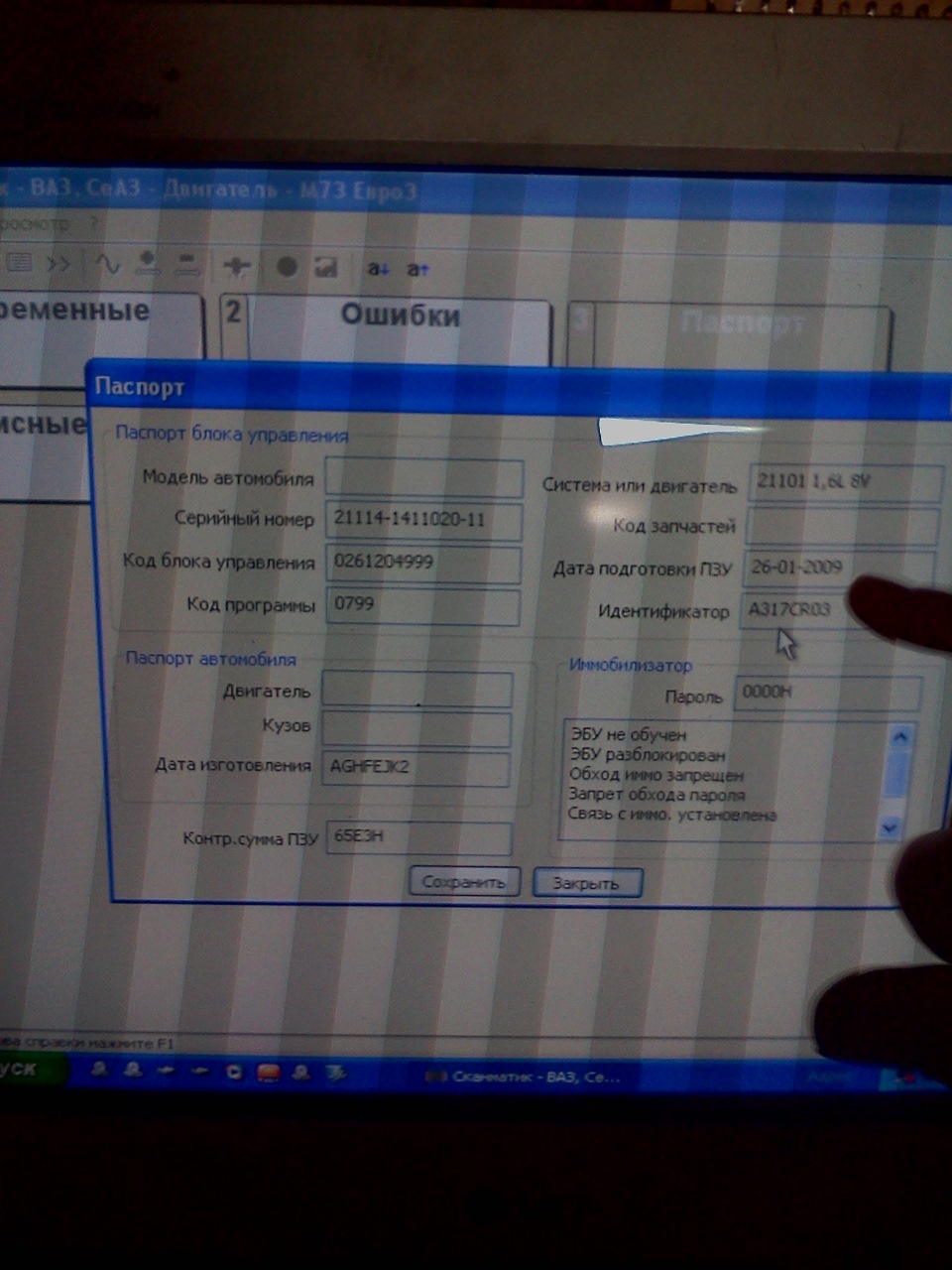Click the Серийный номер field

[x=423, y=520]
